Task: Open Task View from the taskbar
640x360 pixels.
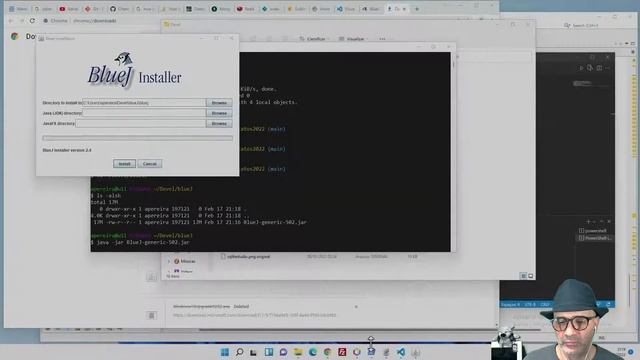Action: click(253, 352)
